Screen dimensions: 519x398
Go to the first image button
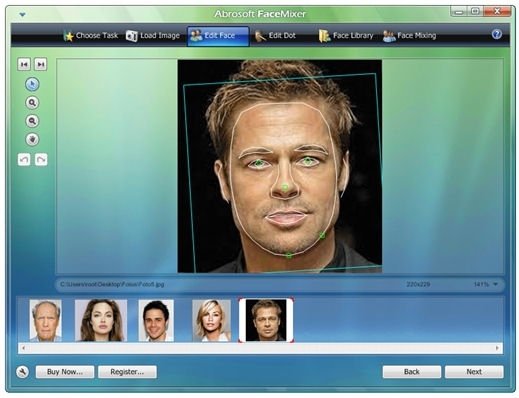[x=24, y=64]
